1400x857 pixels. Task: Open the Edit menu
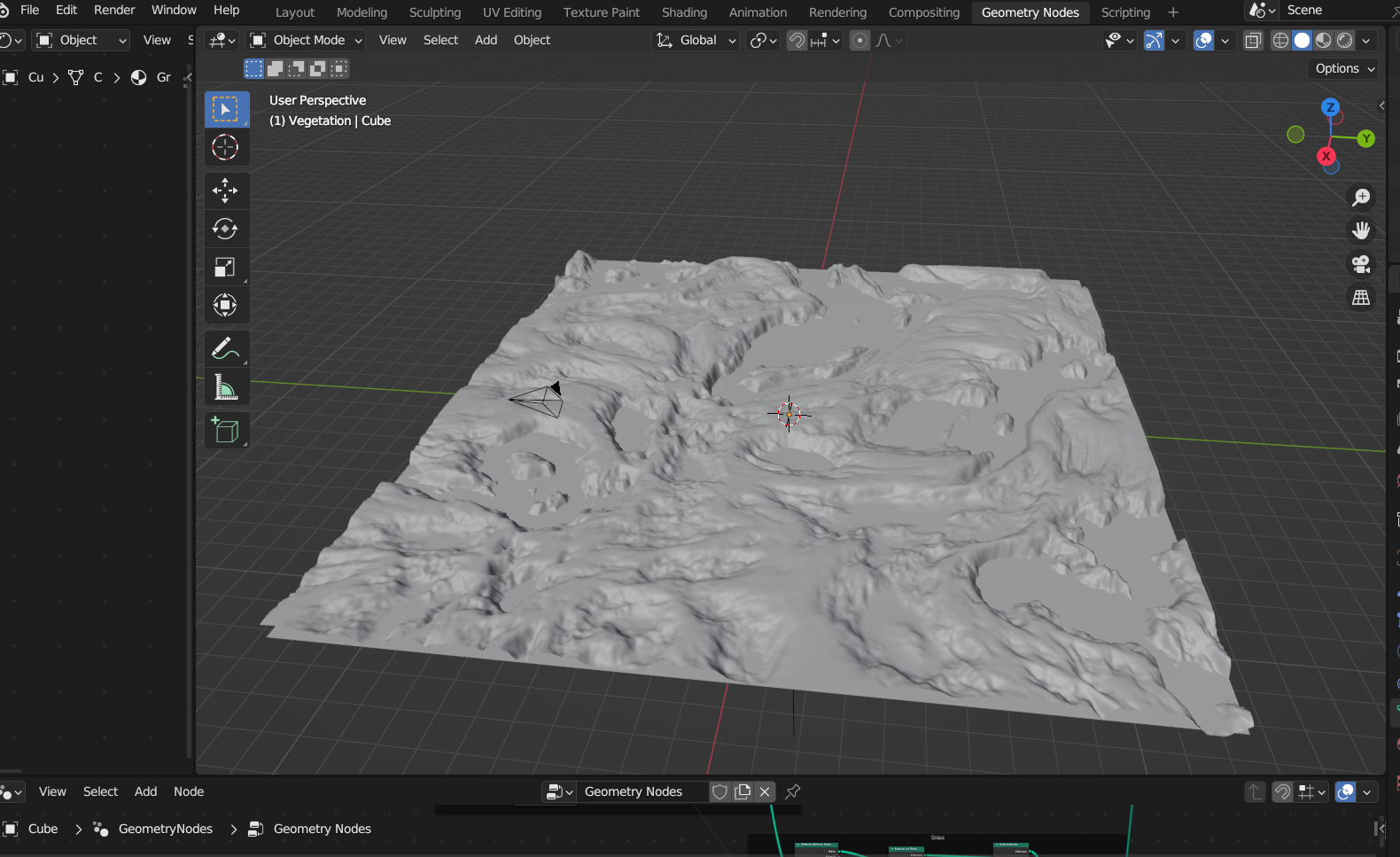click(66, 10)
